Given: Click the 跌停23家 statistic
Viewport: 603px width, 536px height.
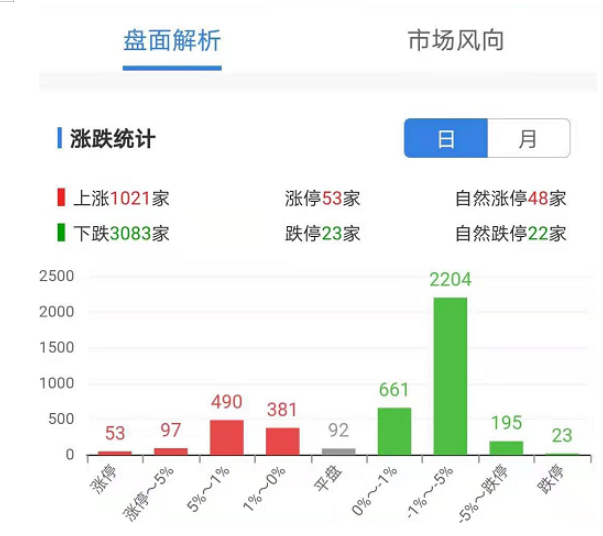Looking at the screenshot, I should coord(322,233).
